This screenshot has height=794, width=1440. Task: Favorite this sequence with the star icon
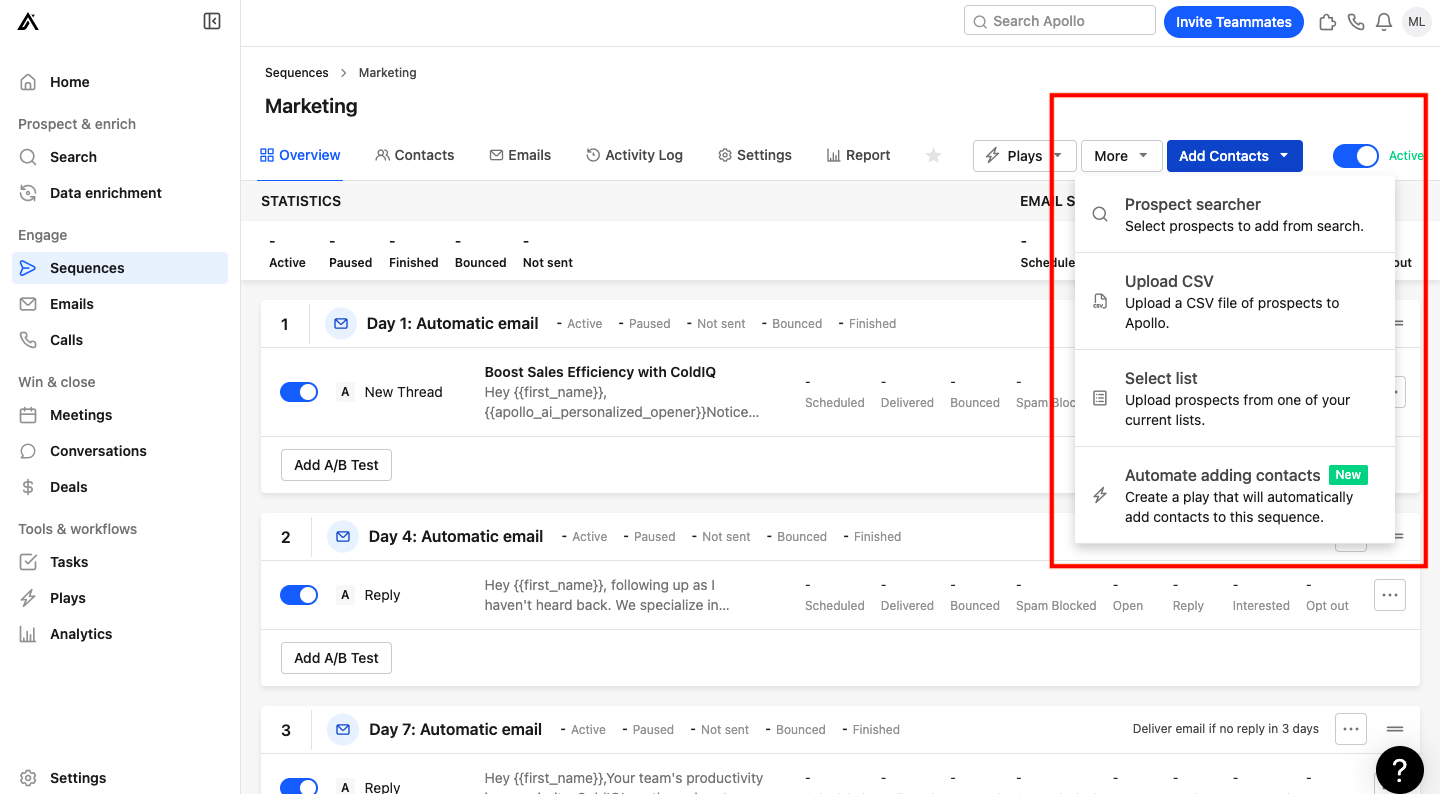click(933, 155)
